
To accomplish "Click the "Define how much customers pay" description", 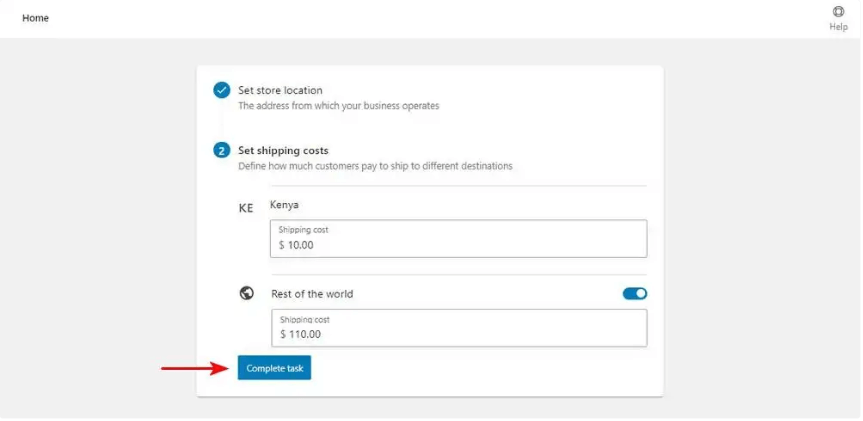I will (375, 166).
